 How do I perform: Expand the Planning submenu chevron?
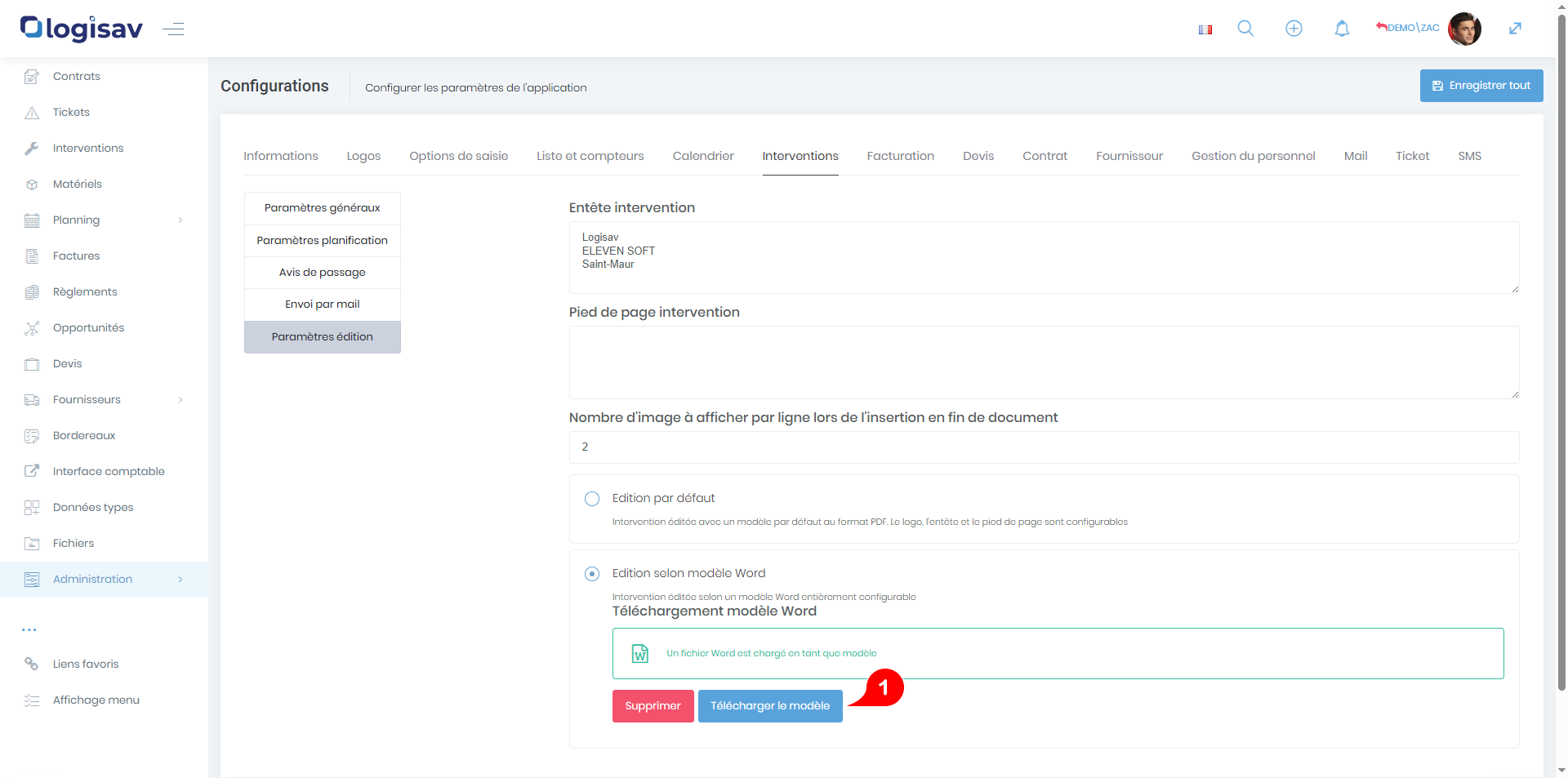(180, 220)
